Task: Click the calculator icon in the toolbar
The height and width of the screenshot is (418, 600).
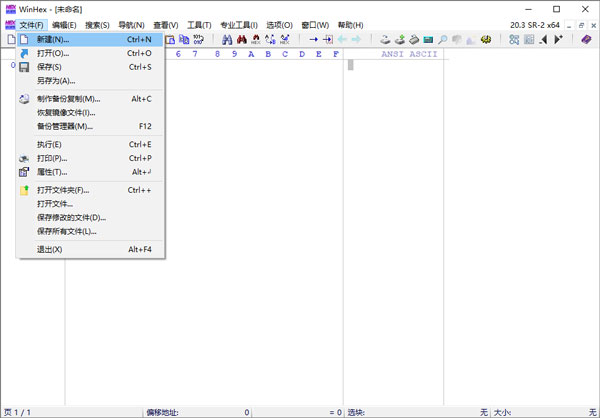Action: click(529, 39)
